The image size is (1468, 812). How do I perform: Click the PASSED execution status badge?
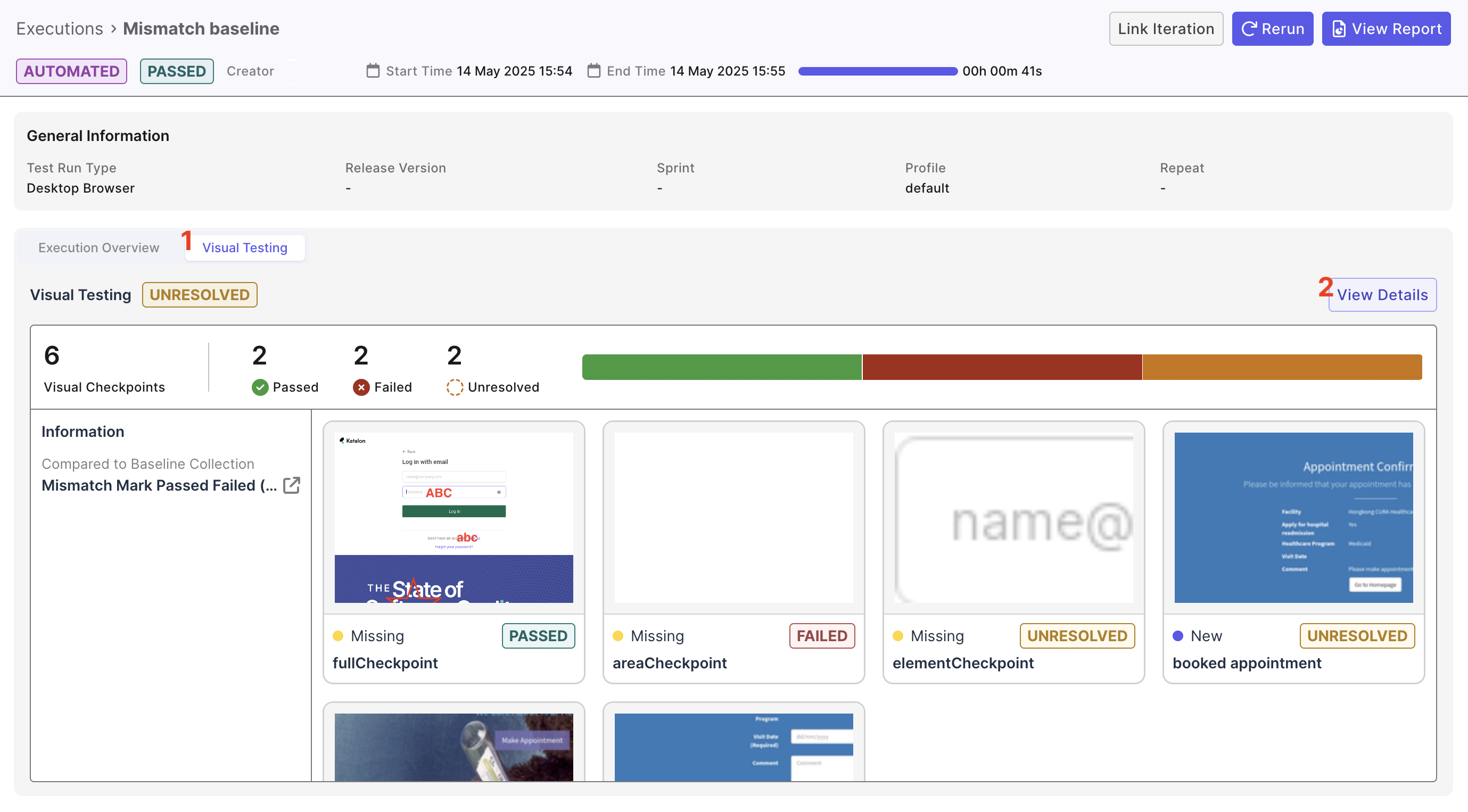pyautogui.click(x=177, y=71)
